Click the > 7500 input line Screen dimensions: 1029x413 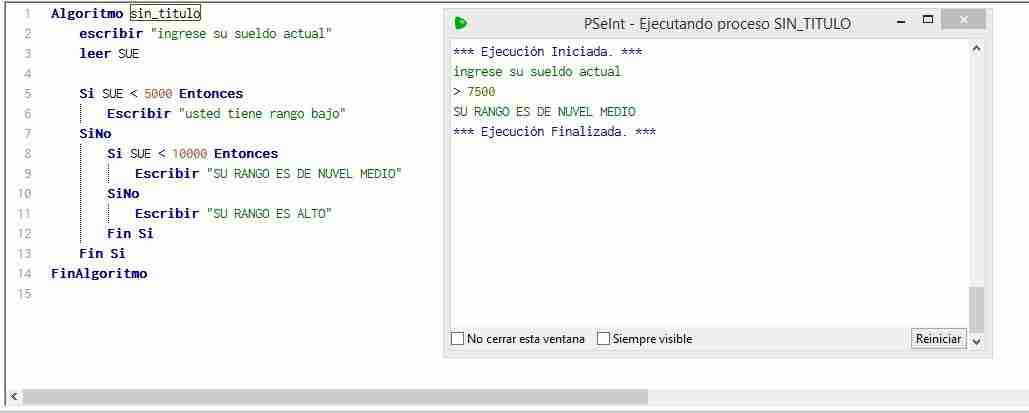coord(474,92)
